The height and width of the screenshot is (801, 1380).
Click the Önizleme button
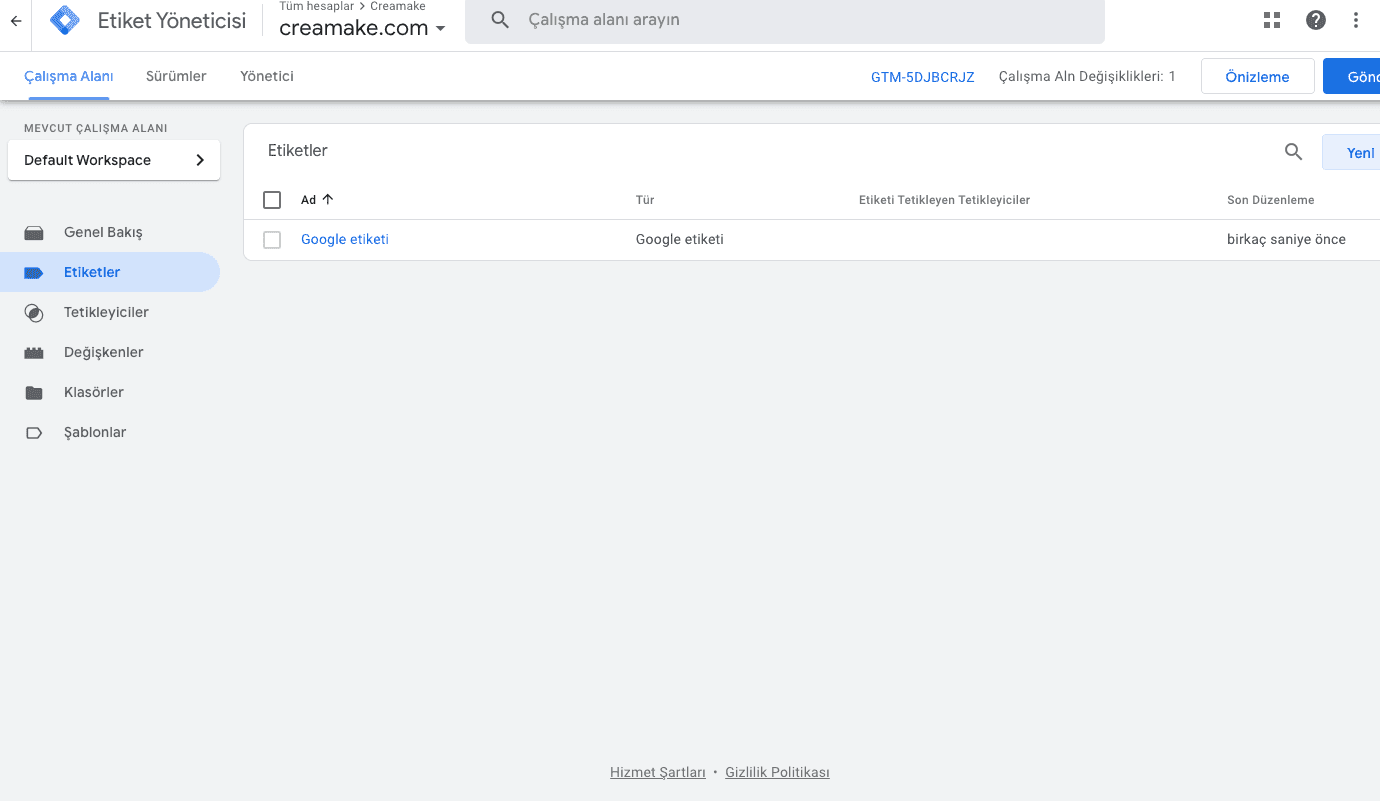click(1257, 76)
